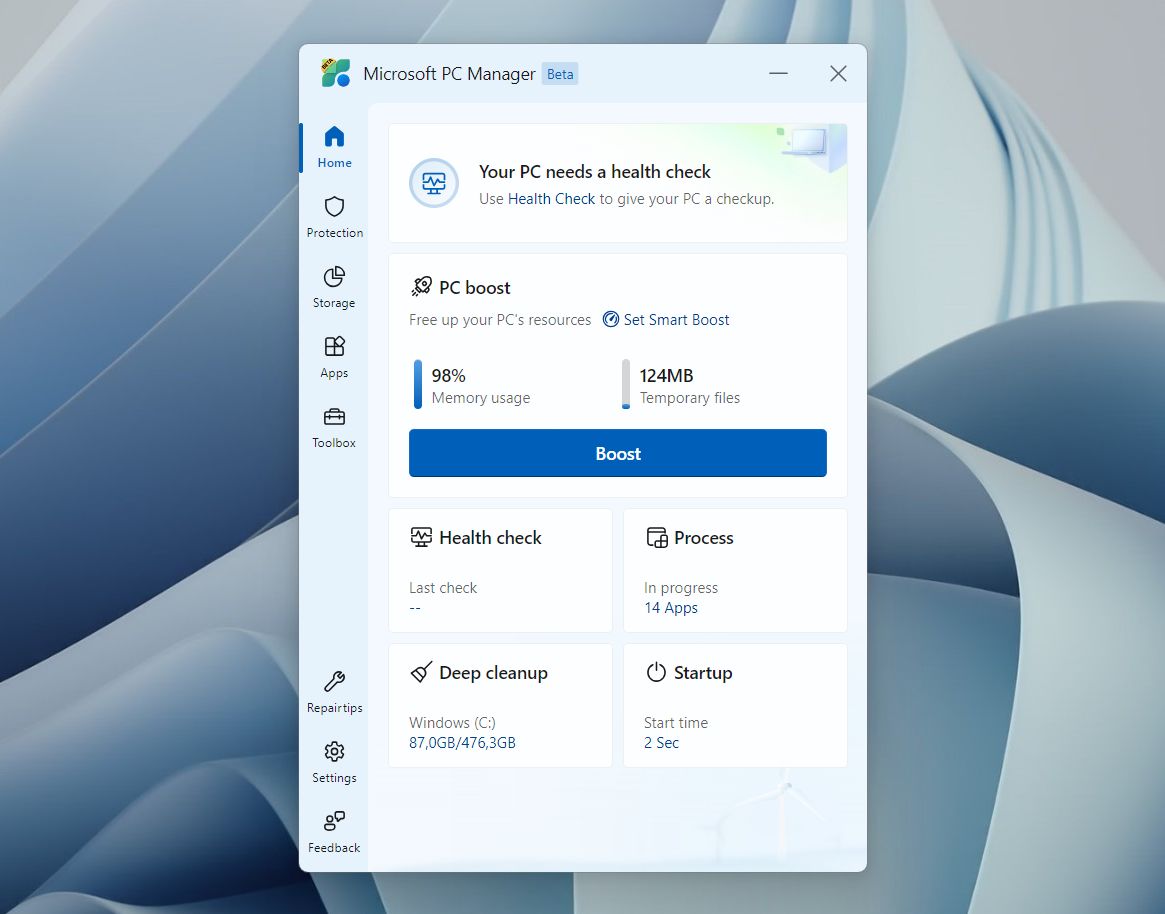The width and height of the screenshot is (1165, 914).
Task: Click the Process window icon
Action: (658, 537)
